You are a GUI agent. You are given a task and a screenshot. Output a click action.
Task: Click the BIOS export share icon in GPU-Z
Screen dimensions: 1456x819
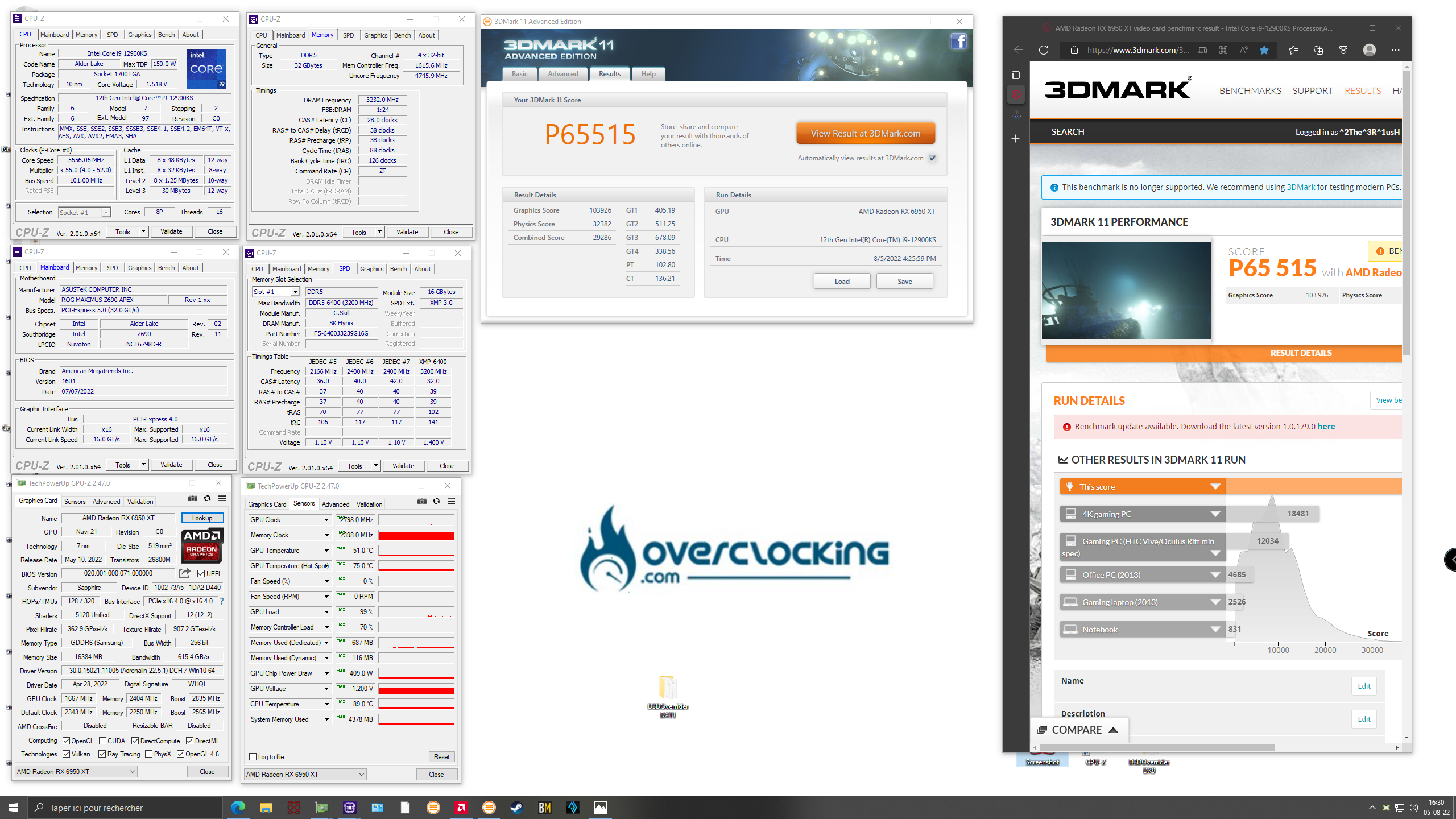click(x=184, y=573)
